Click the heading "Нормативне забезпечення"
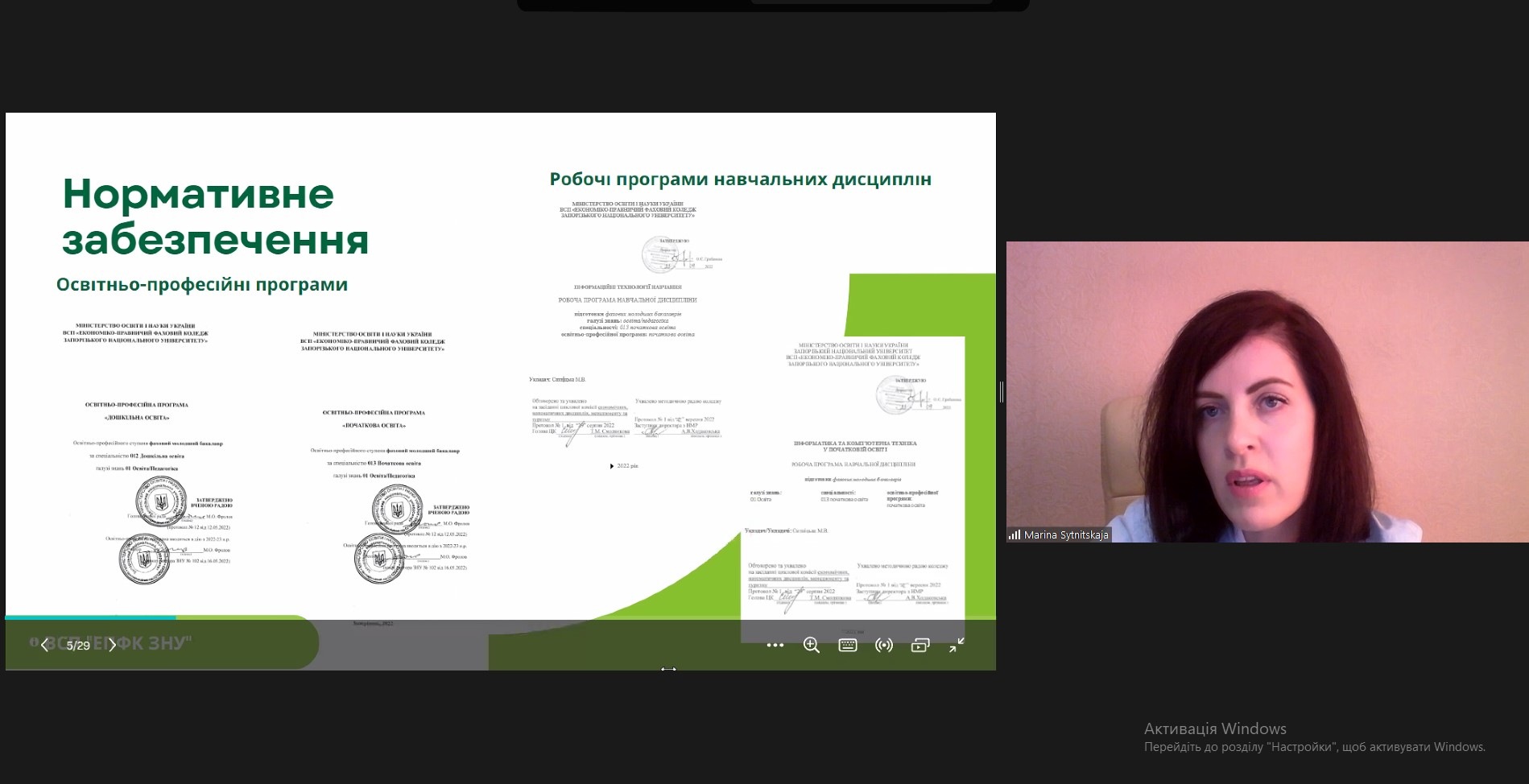This screenshot has width=1529, height=784. pos(215,217)
